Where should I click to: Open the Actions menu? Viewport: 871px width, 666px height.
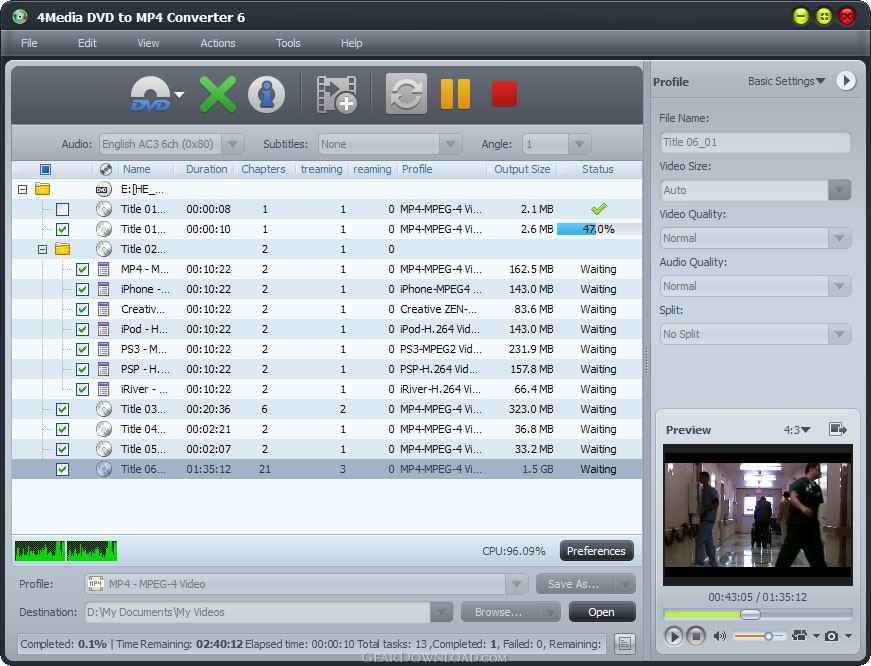[218, 43]
